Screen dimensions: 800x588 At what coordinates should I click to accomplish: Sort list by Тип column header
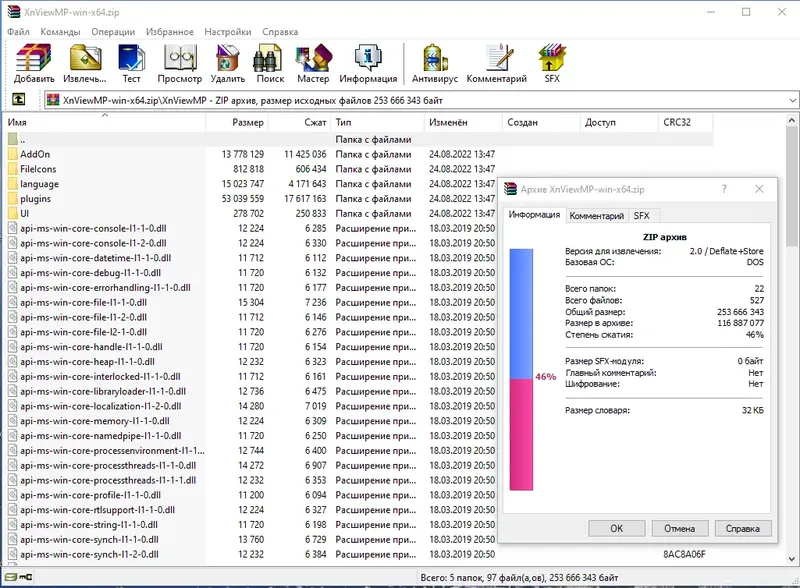click(377, 122)
